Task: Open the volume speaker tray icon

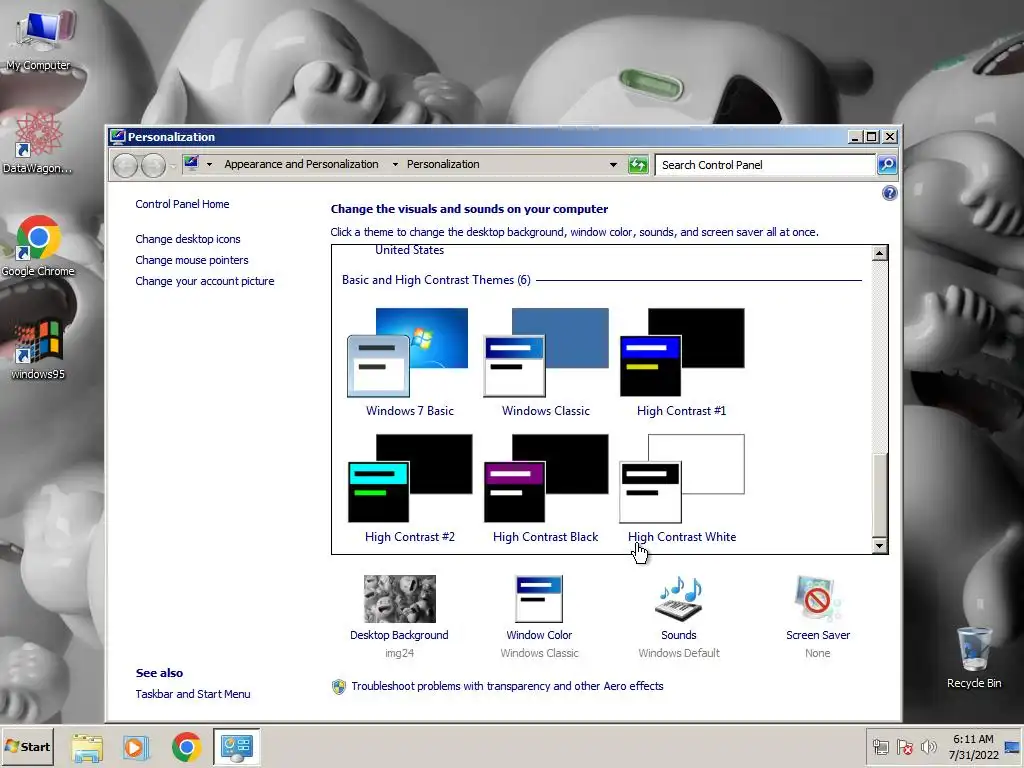Action: tap(928, 747)
